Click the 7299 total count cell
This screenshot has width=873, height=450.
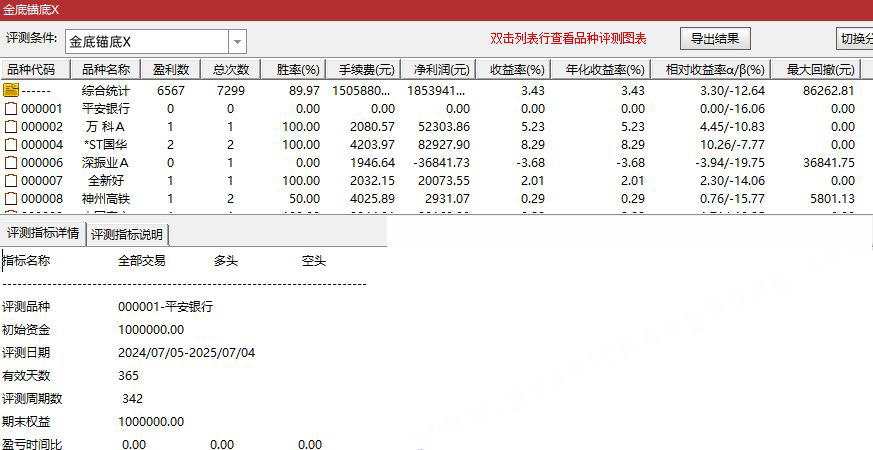click(231, 90)
